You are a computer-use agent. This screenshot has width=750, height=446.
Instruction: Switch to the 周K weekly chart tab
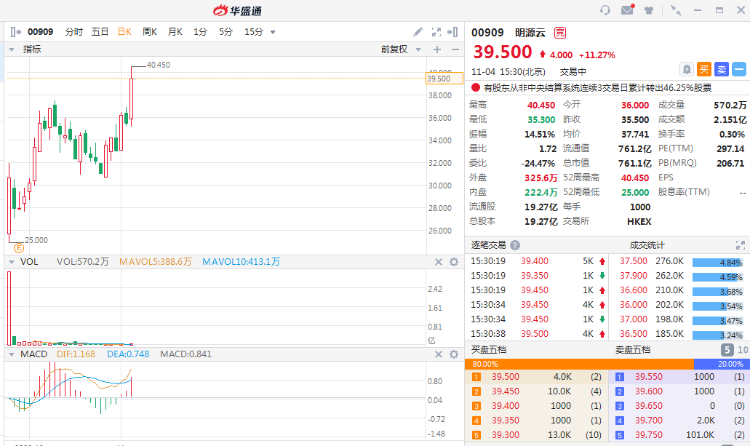pos(149,32)
